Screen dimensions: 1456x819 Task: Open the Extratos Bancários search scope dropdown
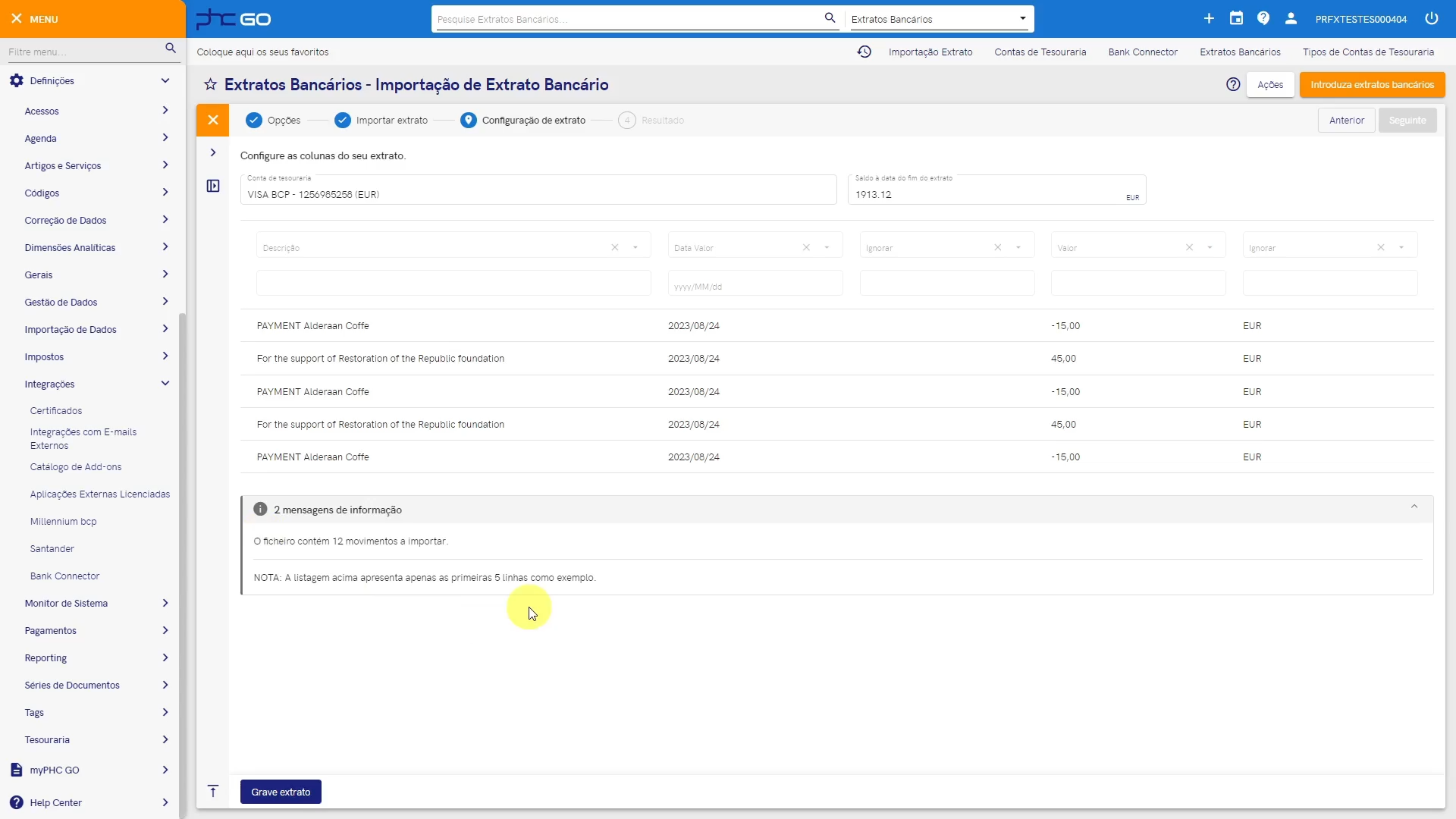point(1022,18)
